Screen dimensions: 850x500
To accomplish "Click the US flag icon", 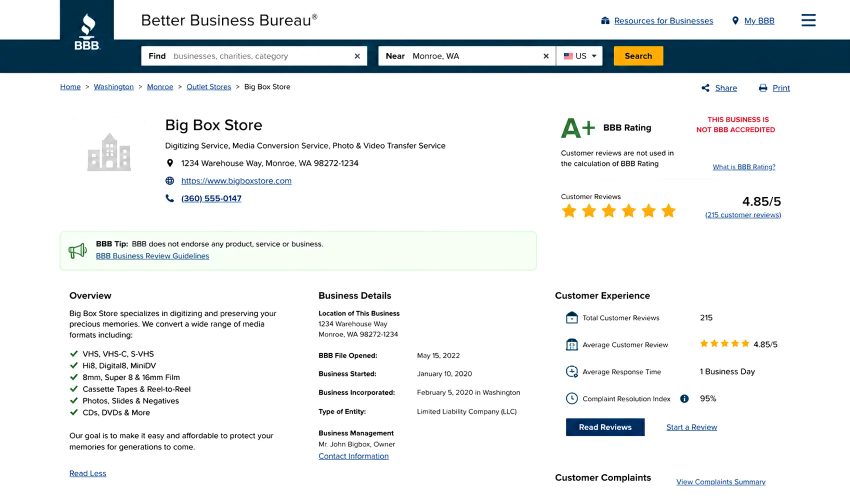I will 568,56.
